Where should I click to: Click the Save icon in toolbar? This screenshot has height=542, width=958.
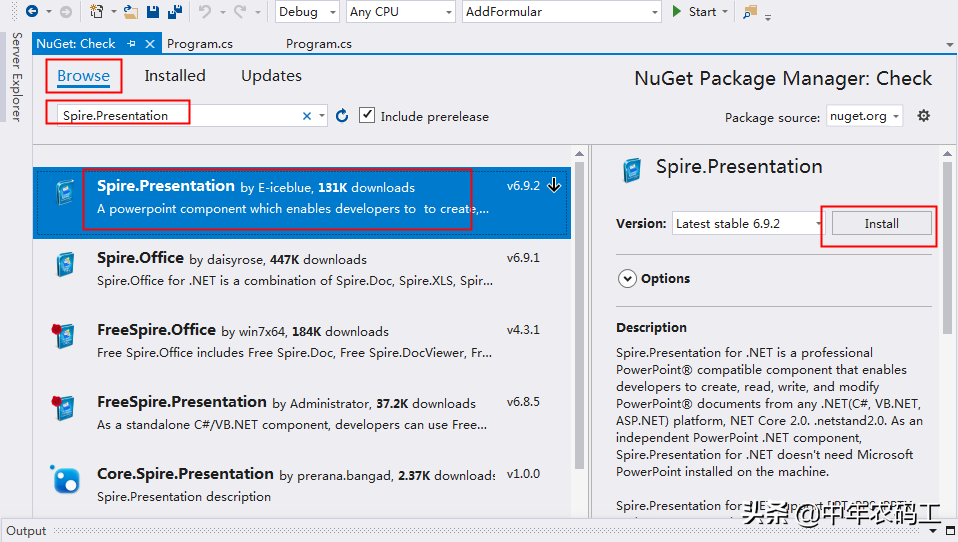[x=153, y=12]
